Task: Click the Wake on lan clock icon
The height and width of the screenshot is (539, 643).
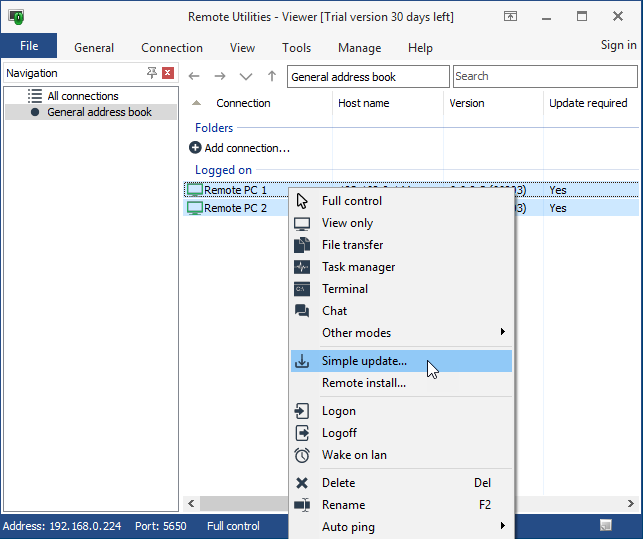Action: [302, 455]
